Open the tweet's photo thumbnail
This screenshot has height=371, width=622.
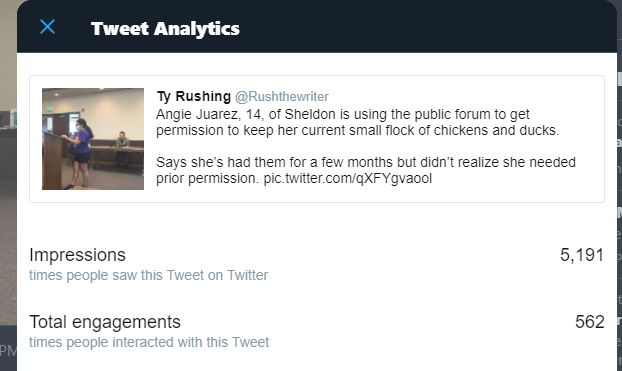pyautogui.click(x=93, y=139)
